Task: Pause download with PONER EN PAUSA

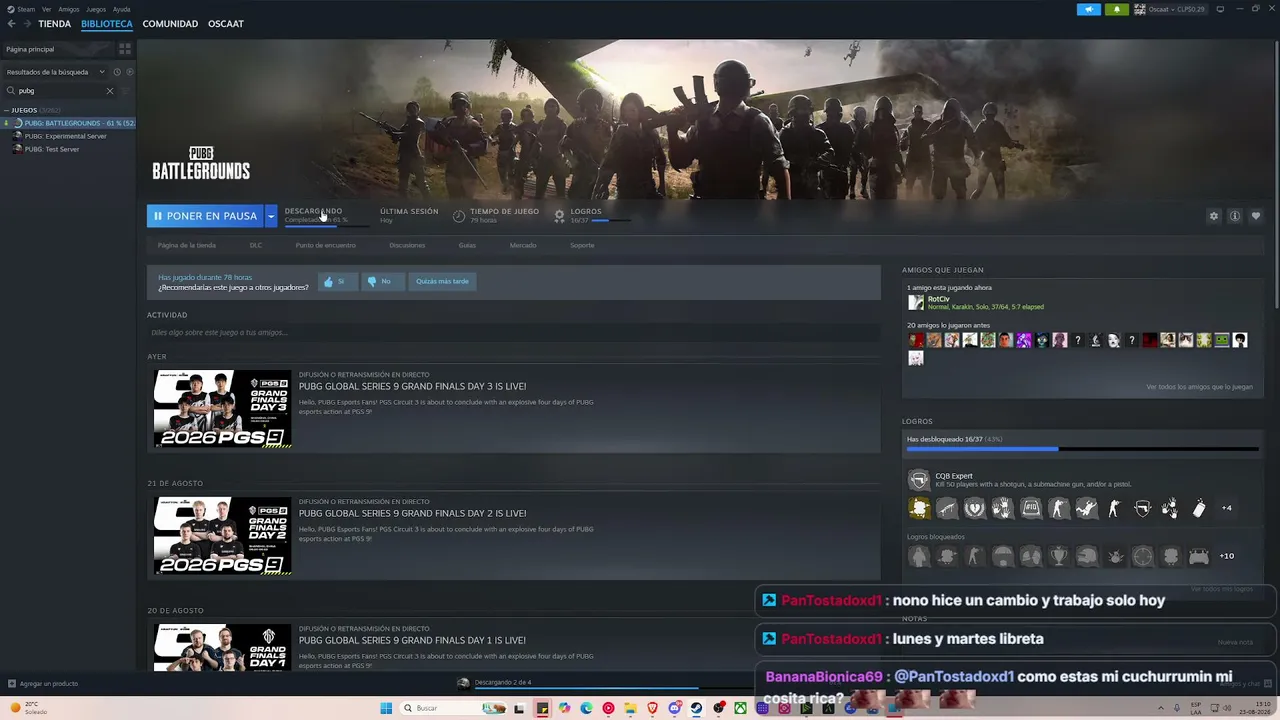Action: pos(205,216)
